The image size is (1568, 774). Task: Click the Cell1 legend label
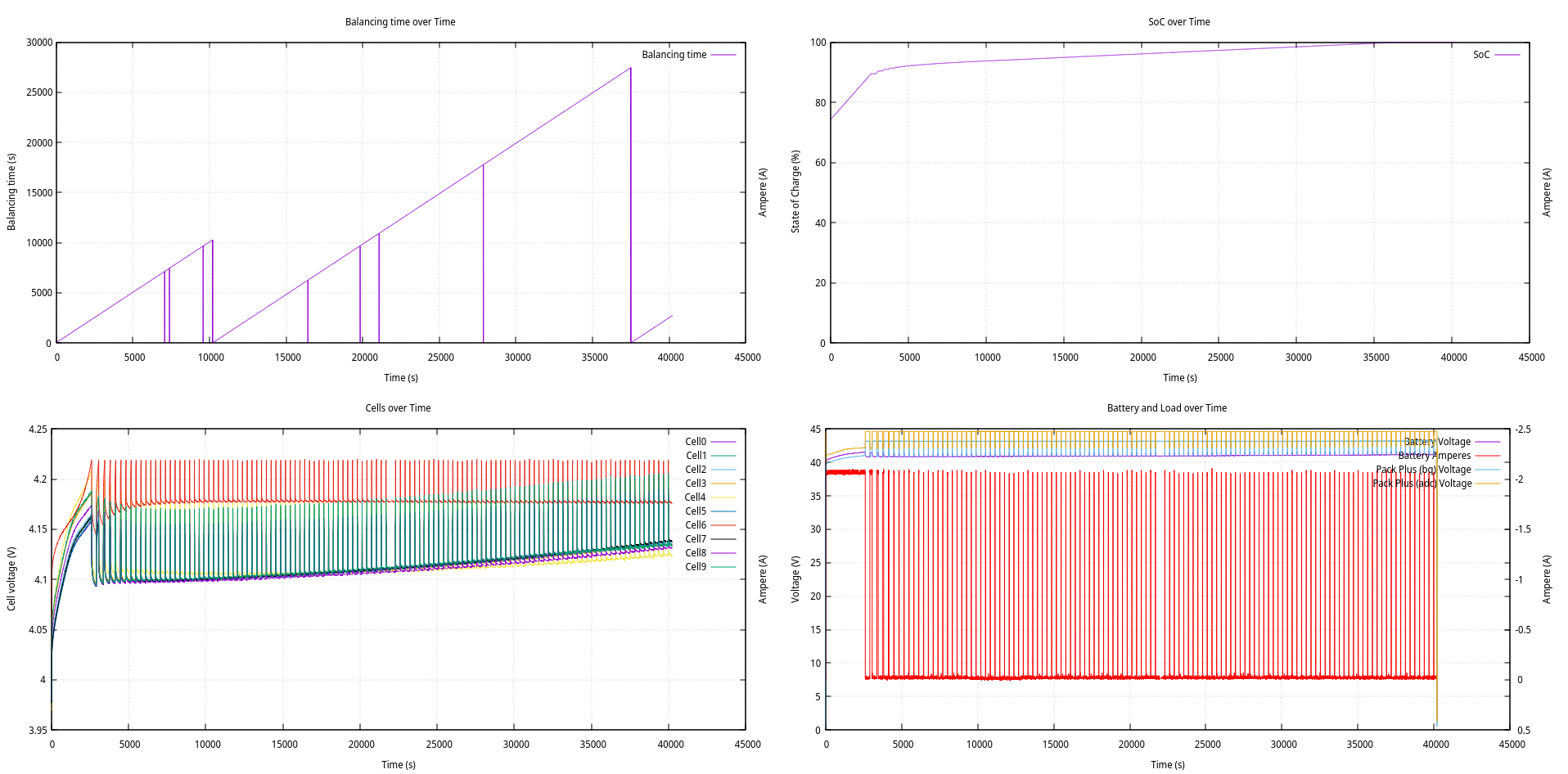click(696, 456)
